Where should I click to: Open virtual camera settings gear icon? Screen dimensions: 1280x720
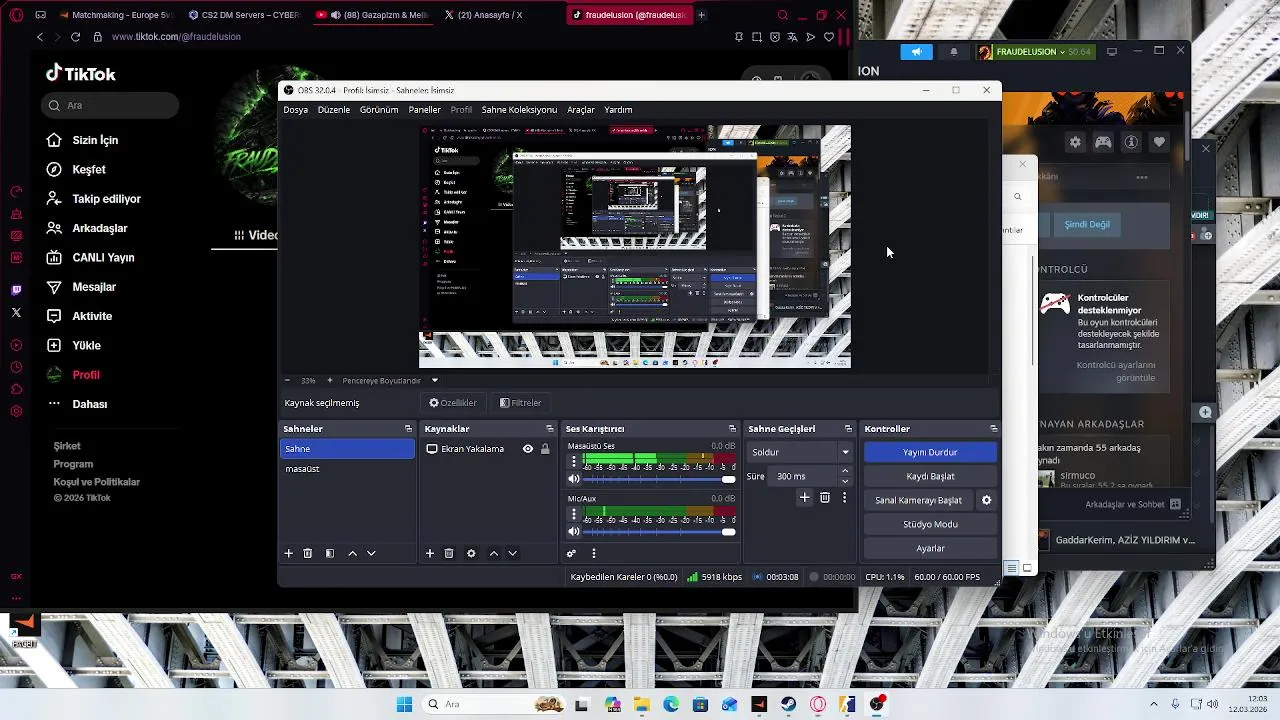[x=986, y=500]
